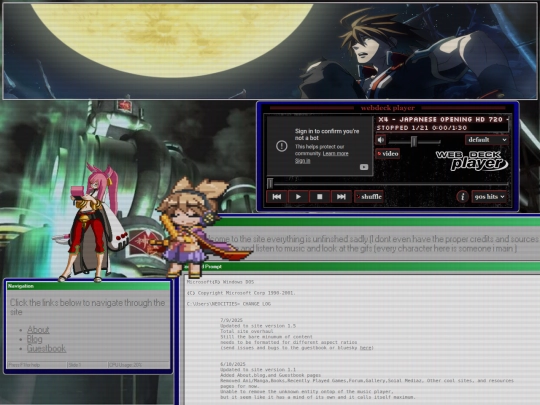Image resolution: width=540 pixels, height=405 pixels.
Task: Open the player info (i) button
Action: tap(462, 197)
